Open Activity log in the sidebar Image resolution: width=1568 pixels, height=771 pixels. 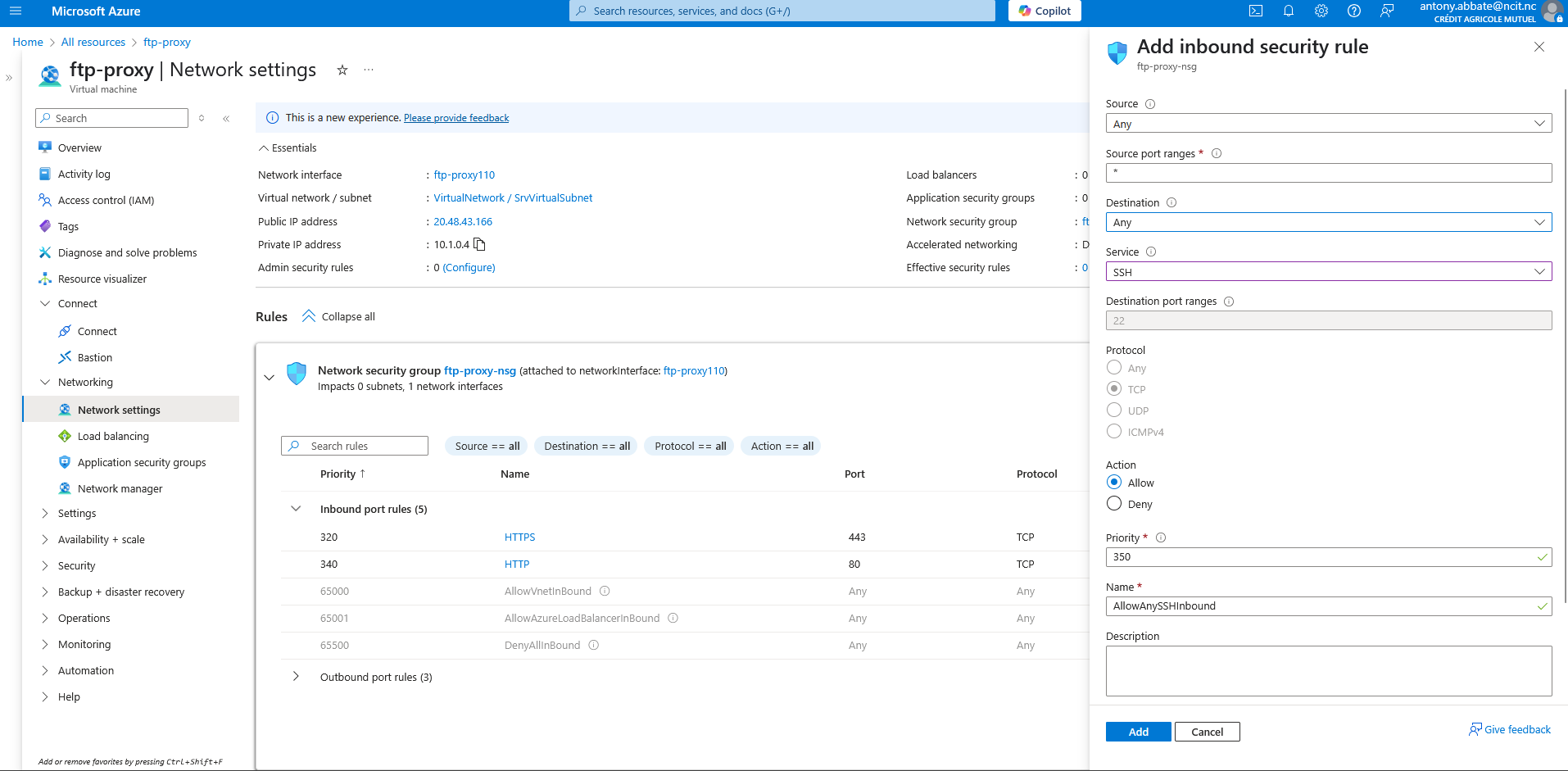coord(84,175)
